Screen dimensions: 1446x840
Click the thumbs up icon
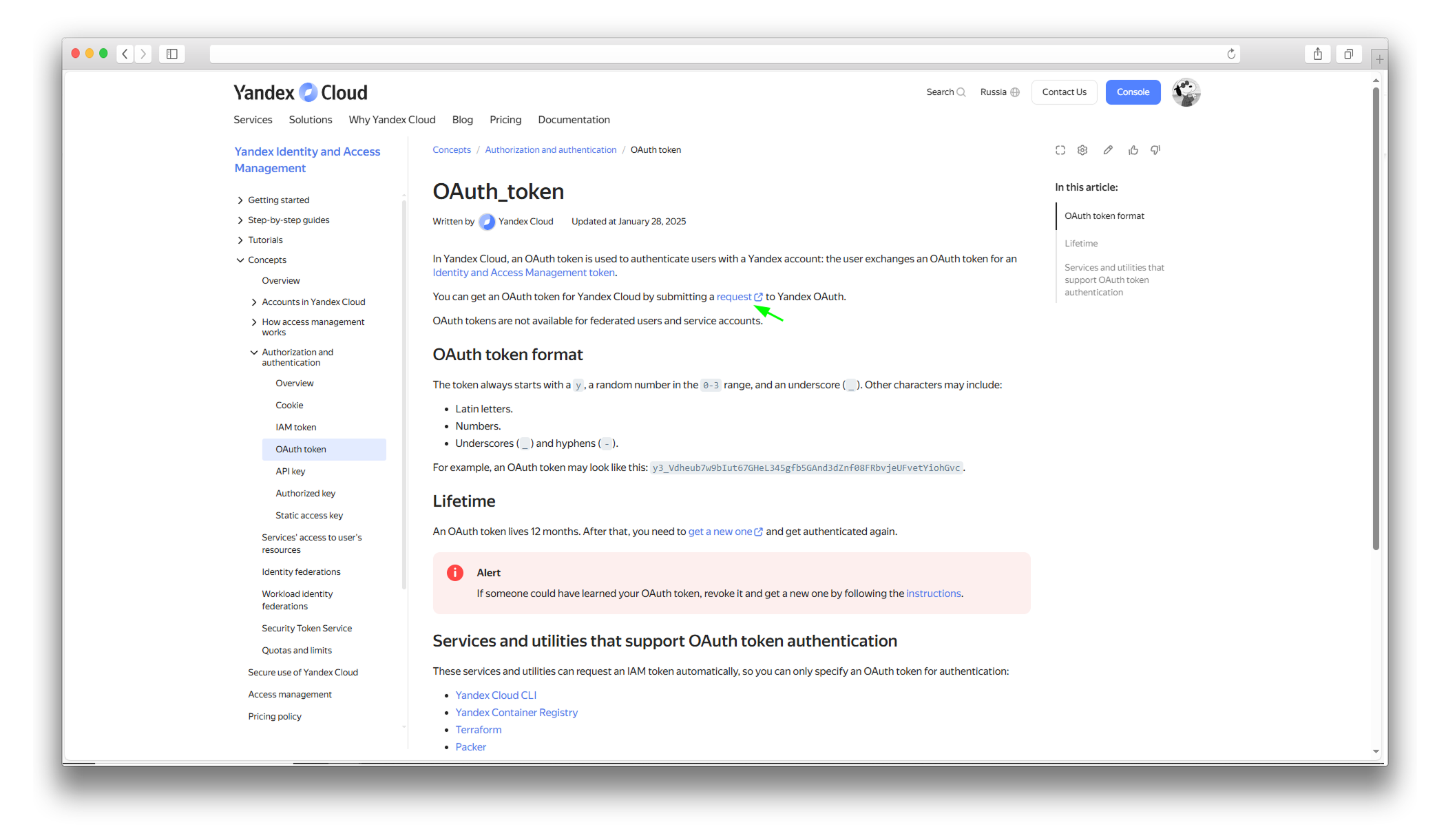click(x=1133, y=150)
